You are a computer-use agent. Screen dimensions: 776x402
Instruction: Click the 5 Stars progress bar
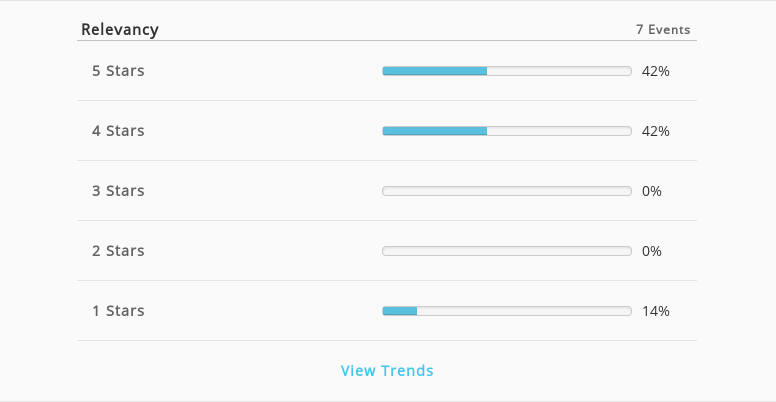pos(507,71)
